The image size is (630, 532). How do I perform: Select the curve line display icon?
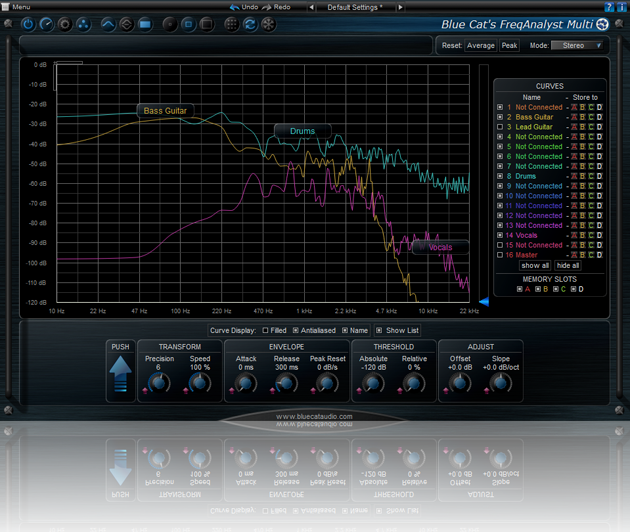click(x=108, y=25)
